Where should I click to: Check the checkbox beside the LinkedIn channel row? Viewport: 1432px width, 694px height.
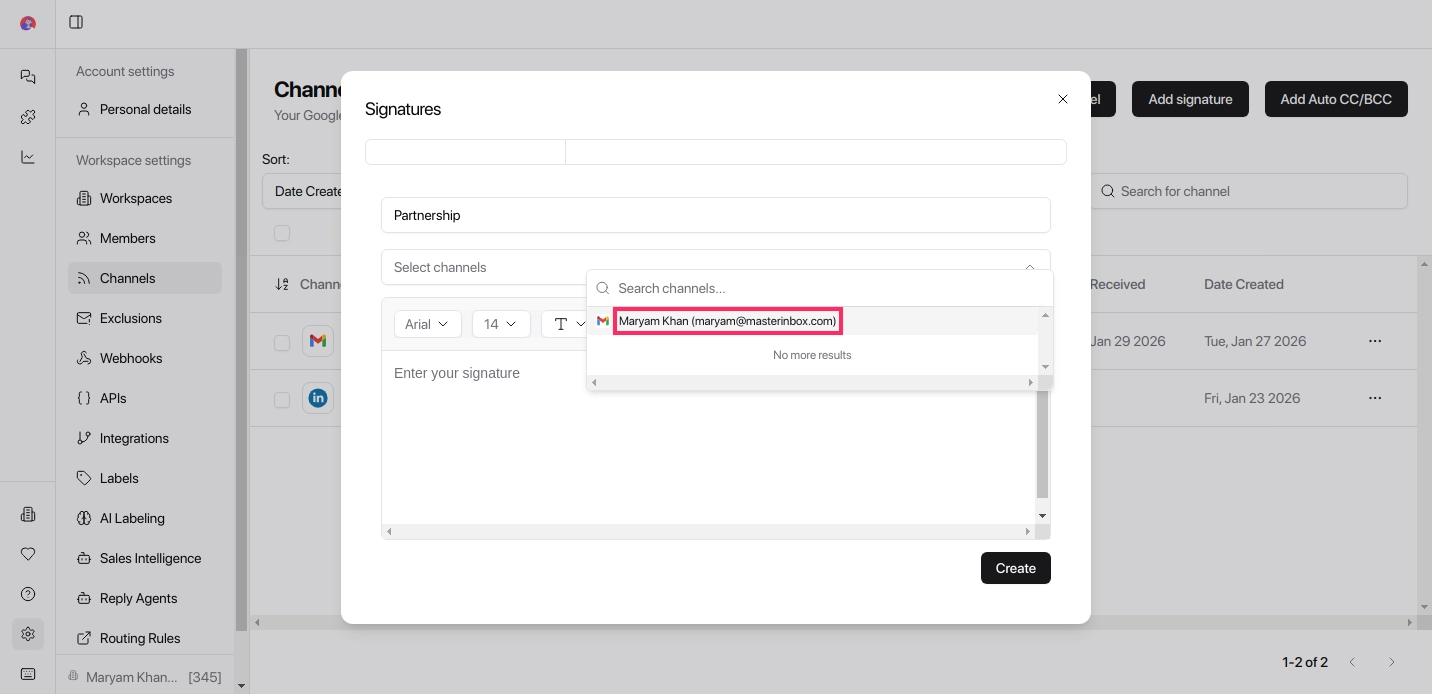coord(282,399)
